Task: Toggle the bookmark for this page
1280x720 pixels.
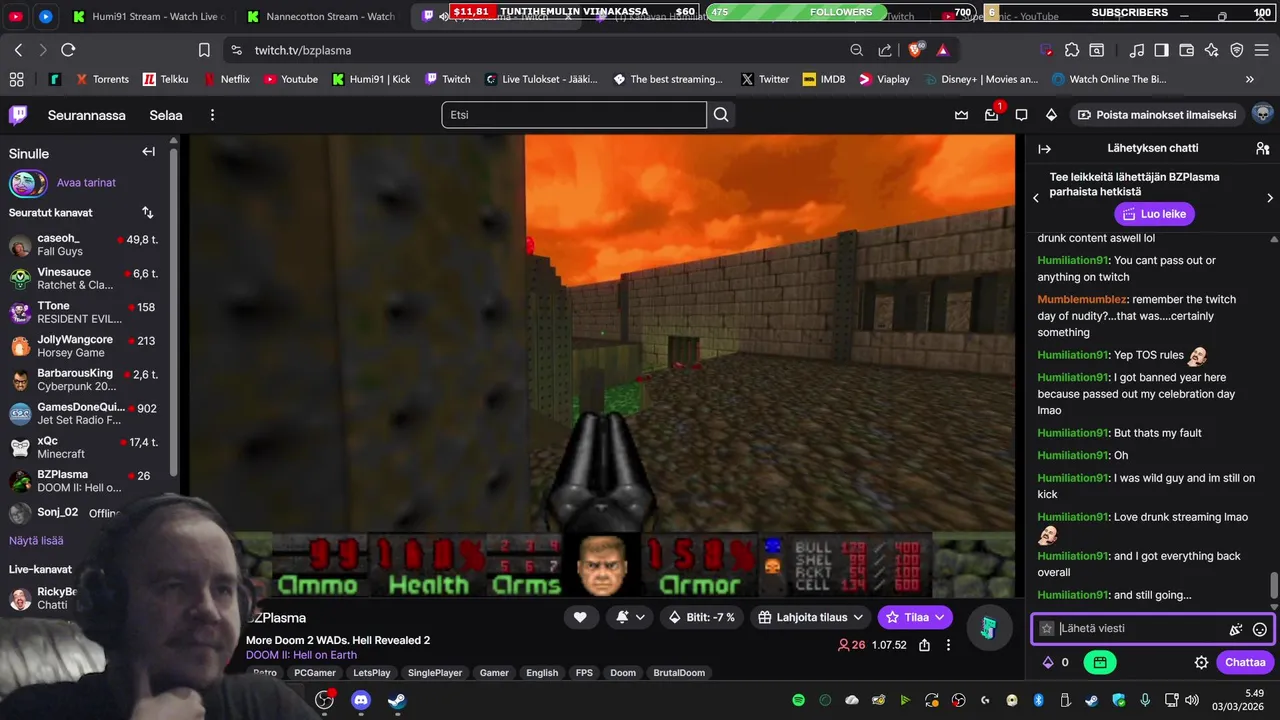Action: [204, 50]
